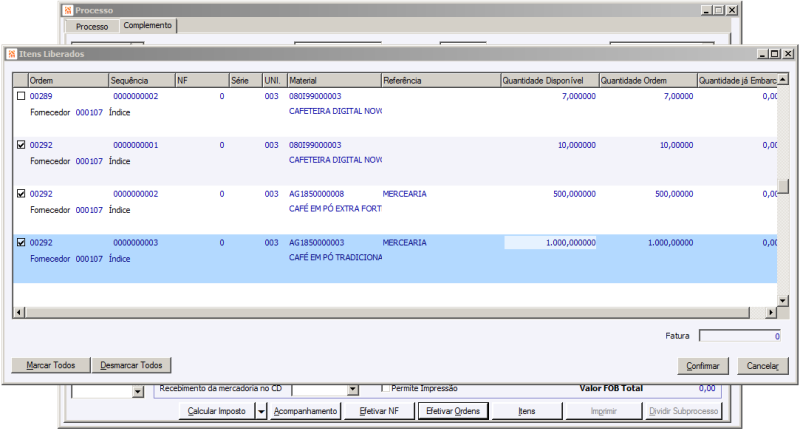Click the Dividir Subprocesso button
This screenshot has height=434, width=800.
coord(683,411)
